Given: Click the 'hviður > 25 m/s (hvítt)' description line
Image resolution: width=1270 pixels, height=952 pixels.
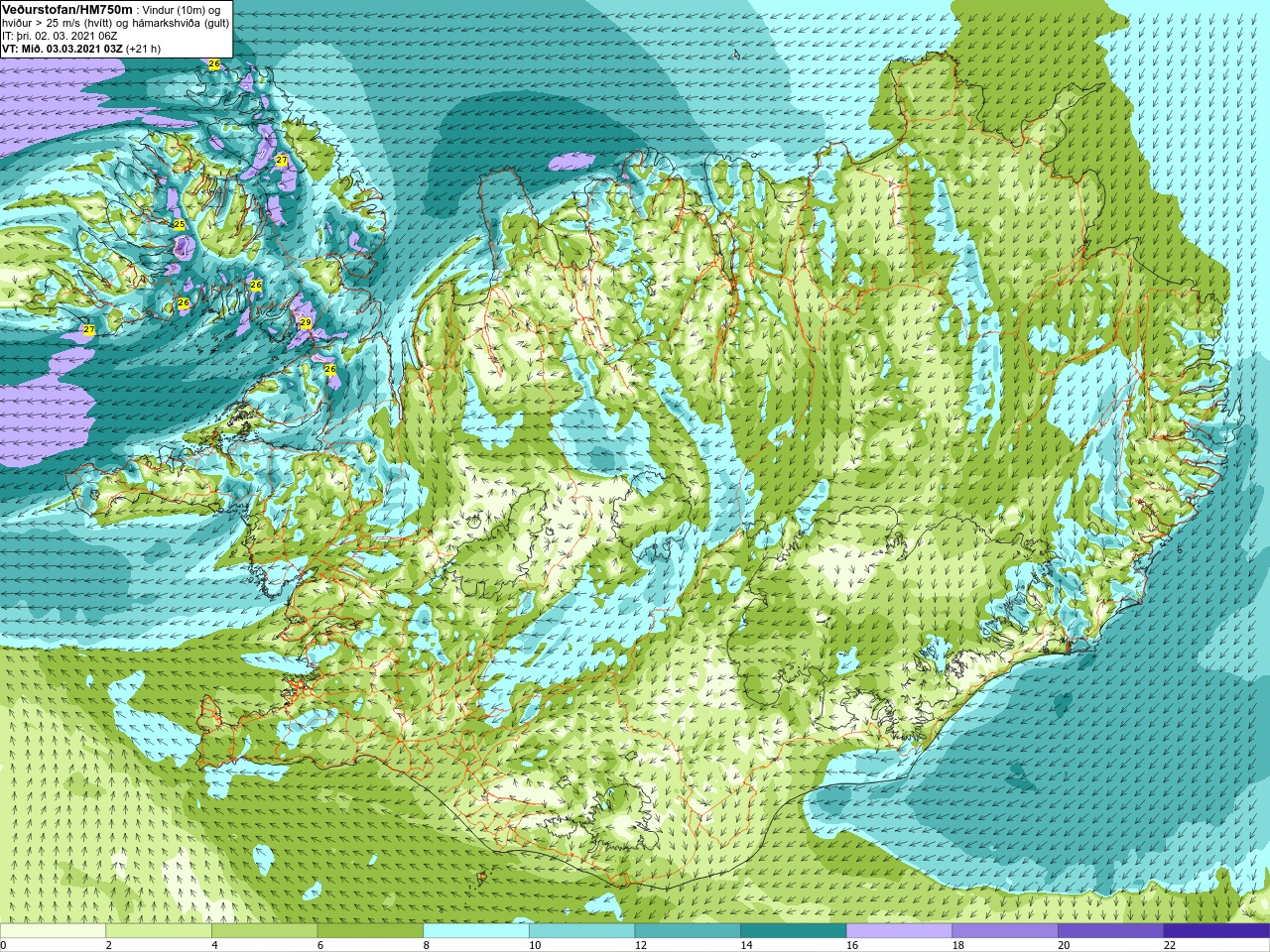Looking at the screenshot, I should [115, 23].
